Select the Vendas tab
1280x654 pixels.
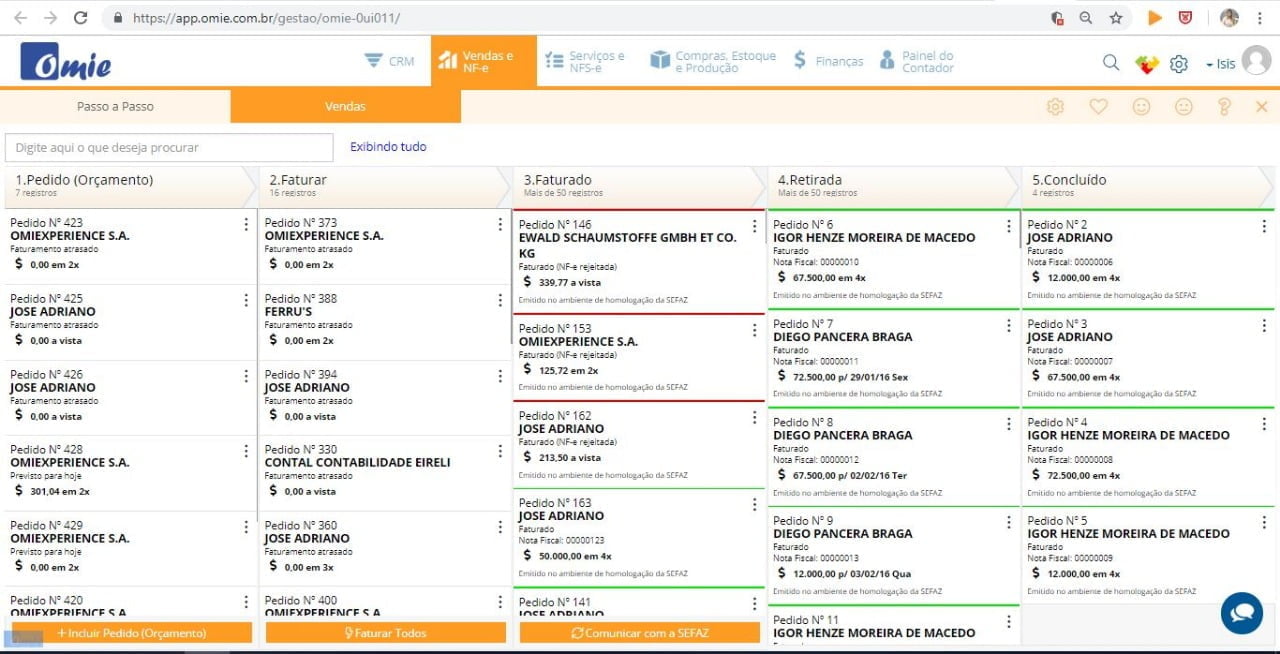coord(345,106)
